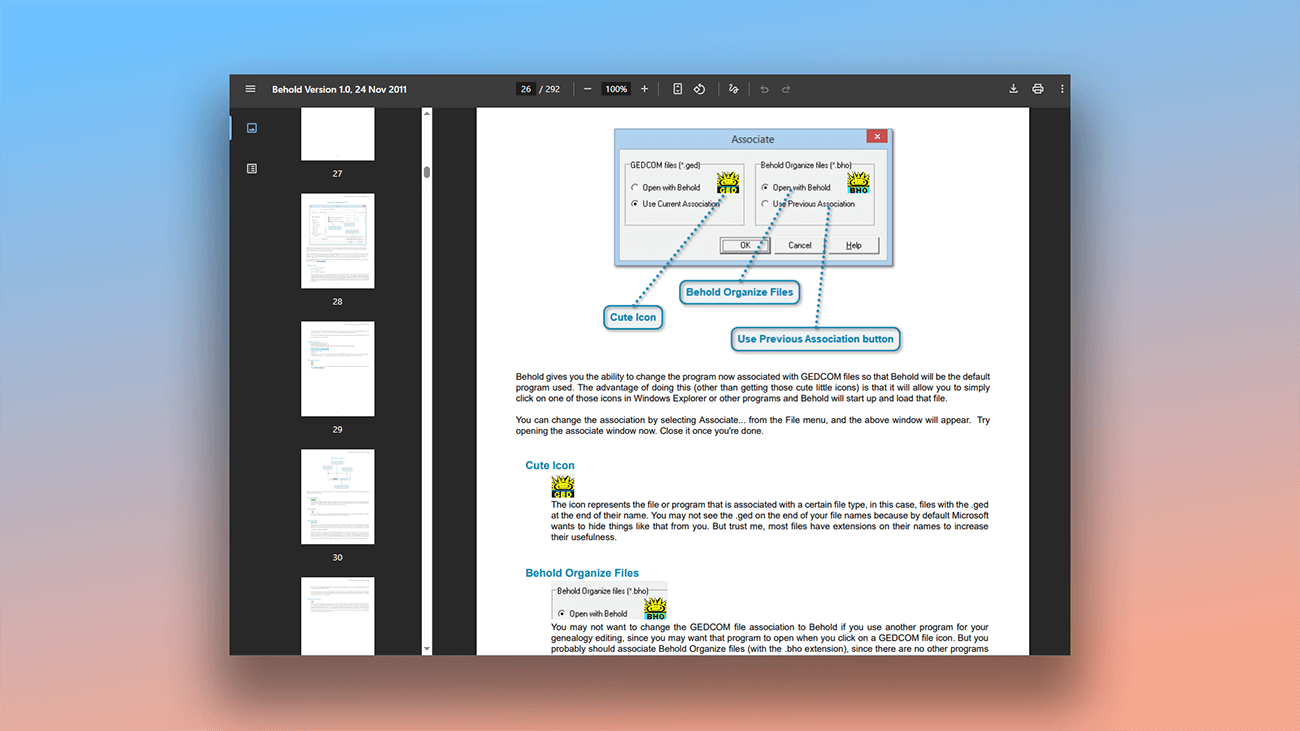Rotate the page counterclockwise
Screen dimensions: 1300x731
[x=699, y=89]
